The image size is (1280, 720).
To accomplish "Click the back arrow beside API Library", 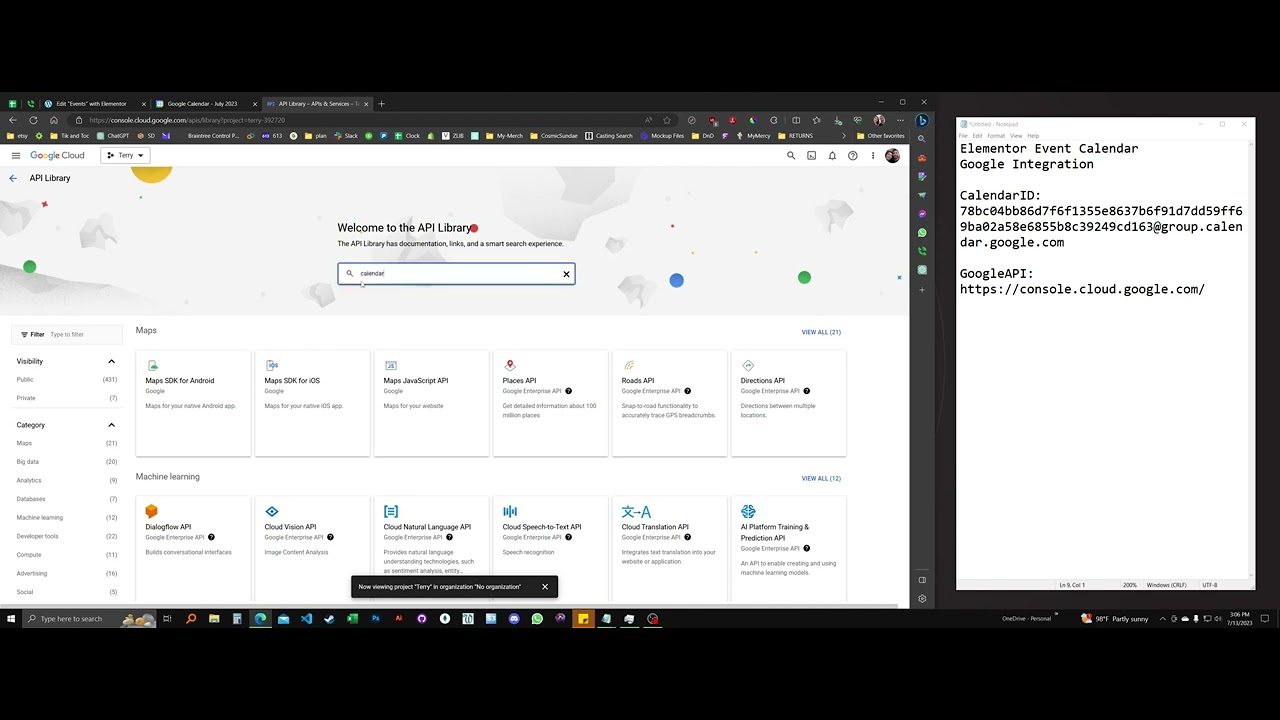I will click(13, 178).
